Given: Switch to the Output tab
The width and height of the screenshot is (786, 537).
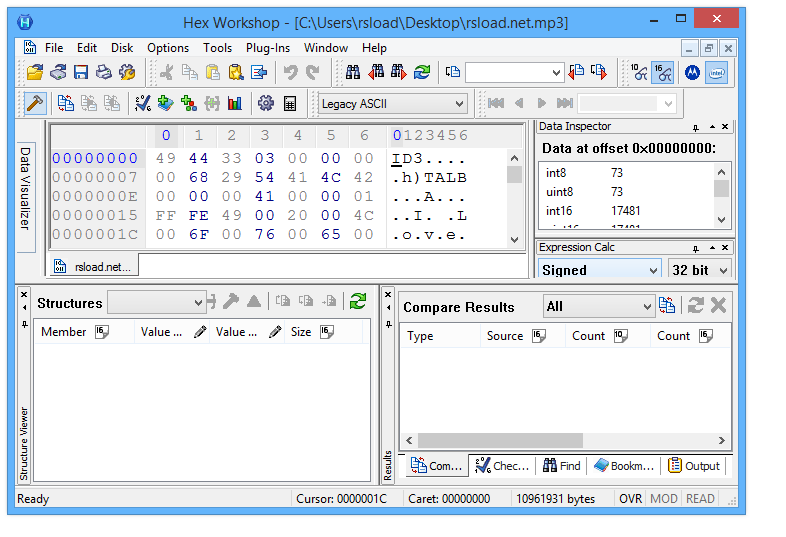Looking at the screenshot, I should click(694, 466).
